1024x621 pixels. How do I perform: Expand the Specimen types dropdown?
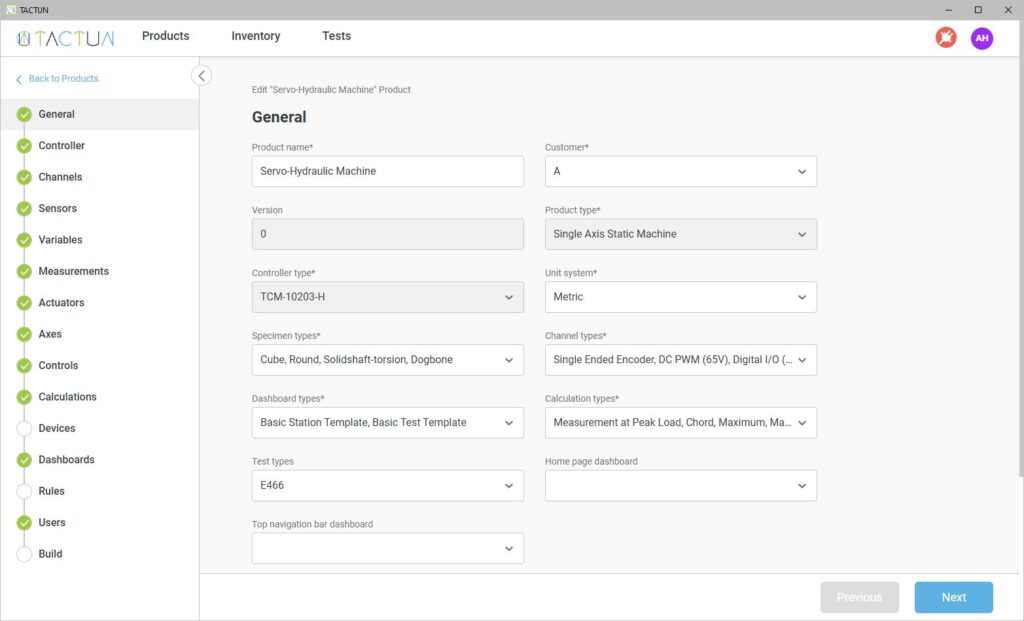[x=387, y=360]
